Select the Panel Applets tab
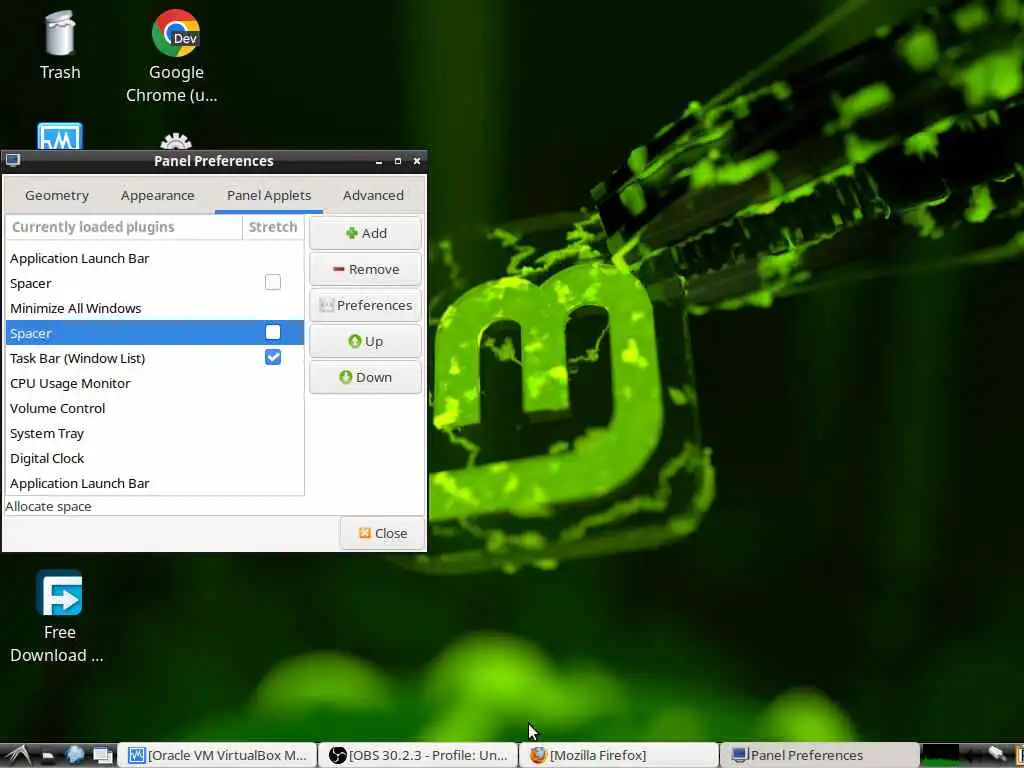Viewport: 1024px width, 768px height. 269,195
